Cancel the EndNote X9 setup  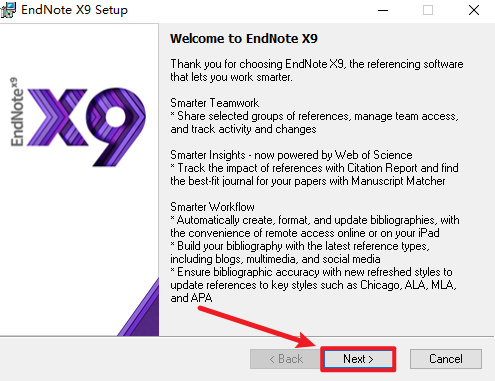click(446, 359)
